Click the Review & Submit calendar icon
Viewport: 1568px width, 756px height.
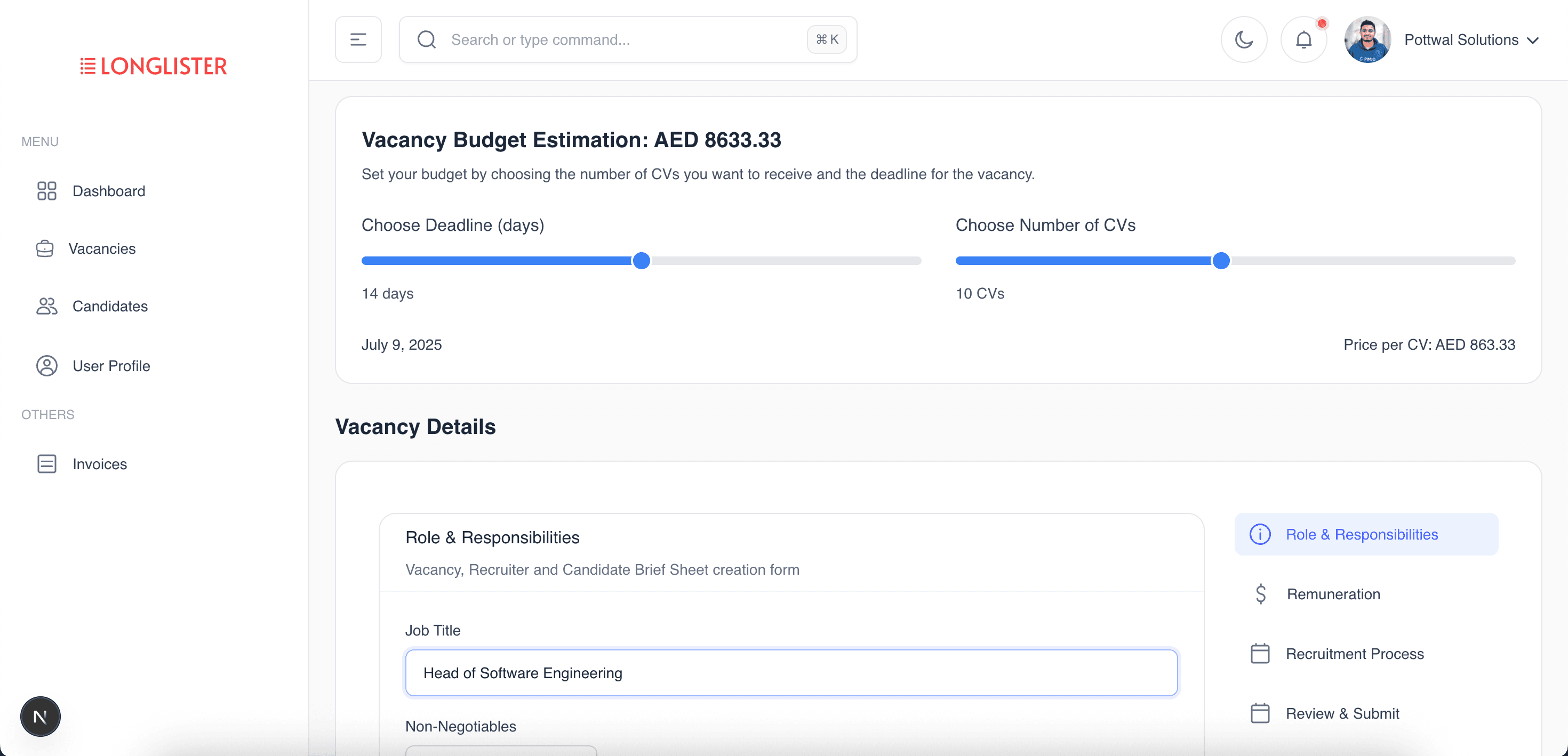(1259, 713)
